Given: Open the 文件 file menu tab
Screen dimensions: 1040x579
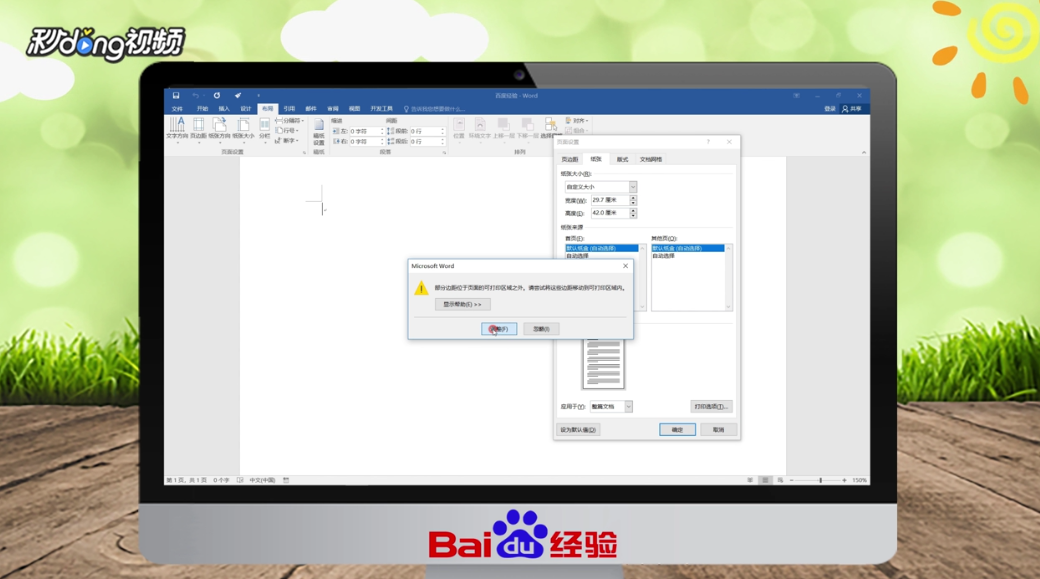Looking at the screenshot, I should tap(177, 109).
